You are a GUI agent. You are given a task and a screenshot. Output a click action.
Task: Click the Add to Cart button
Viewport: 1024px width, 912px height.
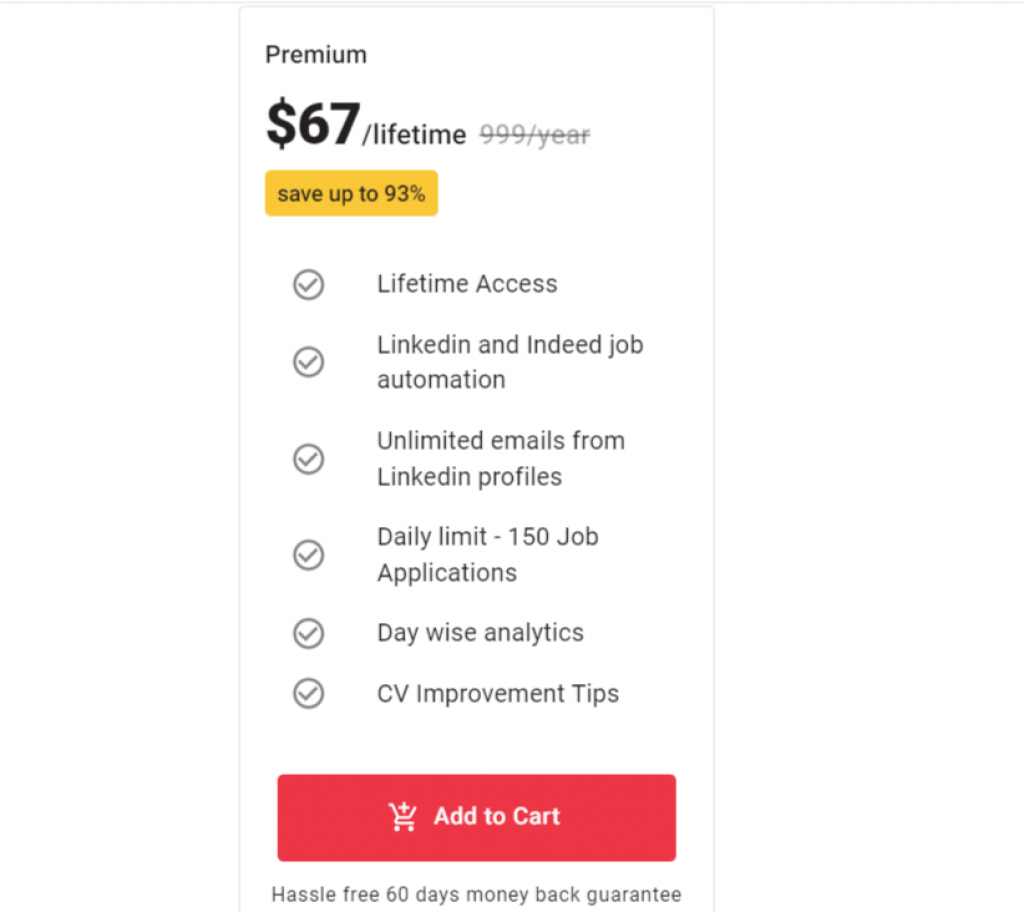tap(476, 817)
